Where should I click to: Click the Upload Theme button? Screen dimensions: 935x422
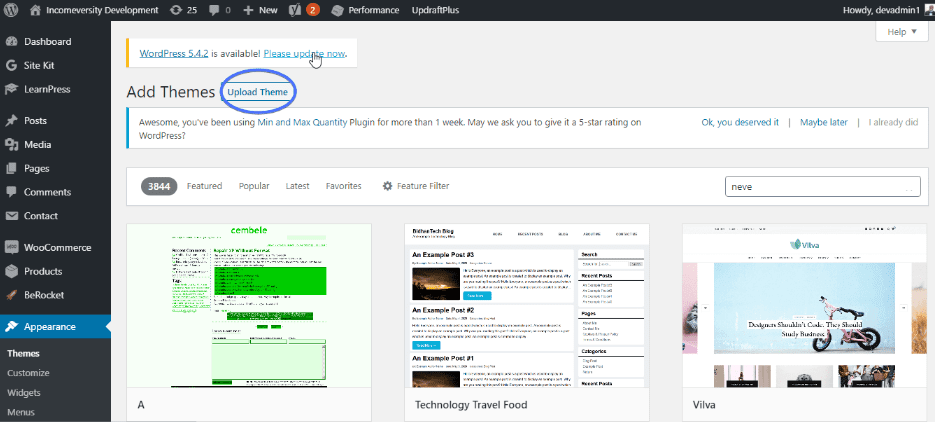(x=258, y=92)
